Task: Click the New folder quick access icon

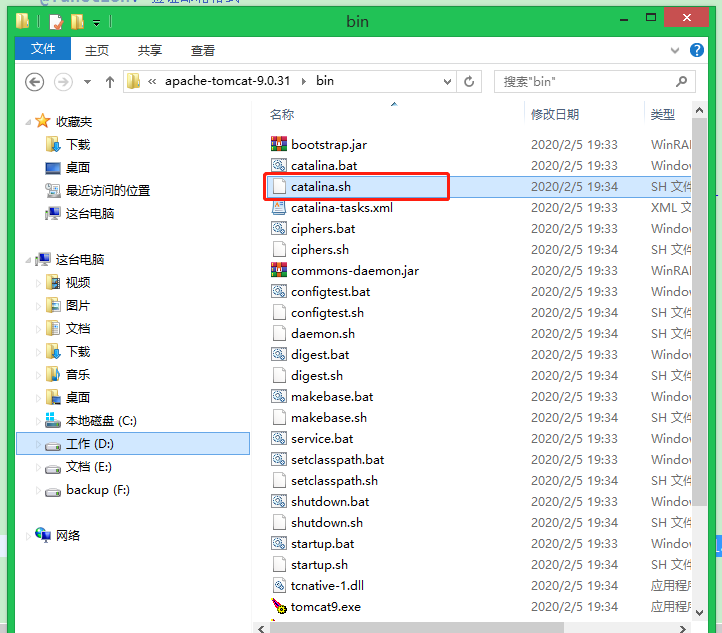Action: click(77, 22)
